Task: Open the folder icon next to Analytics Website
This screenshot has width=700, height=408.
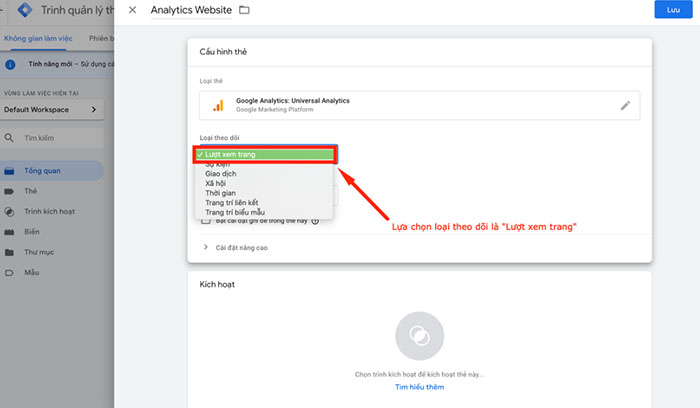Action: click(244, 10)
